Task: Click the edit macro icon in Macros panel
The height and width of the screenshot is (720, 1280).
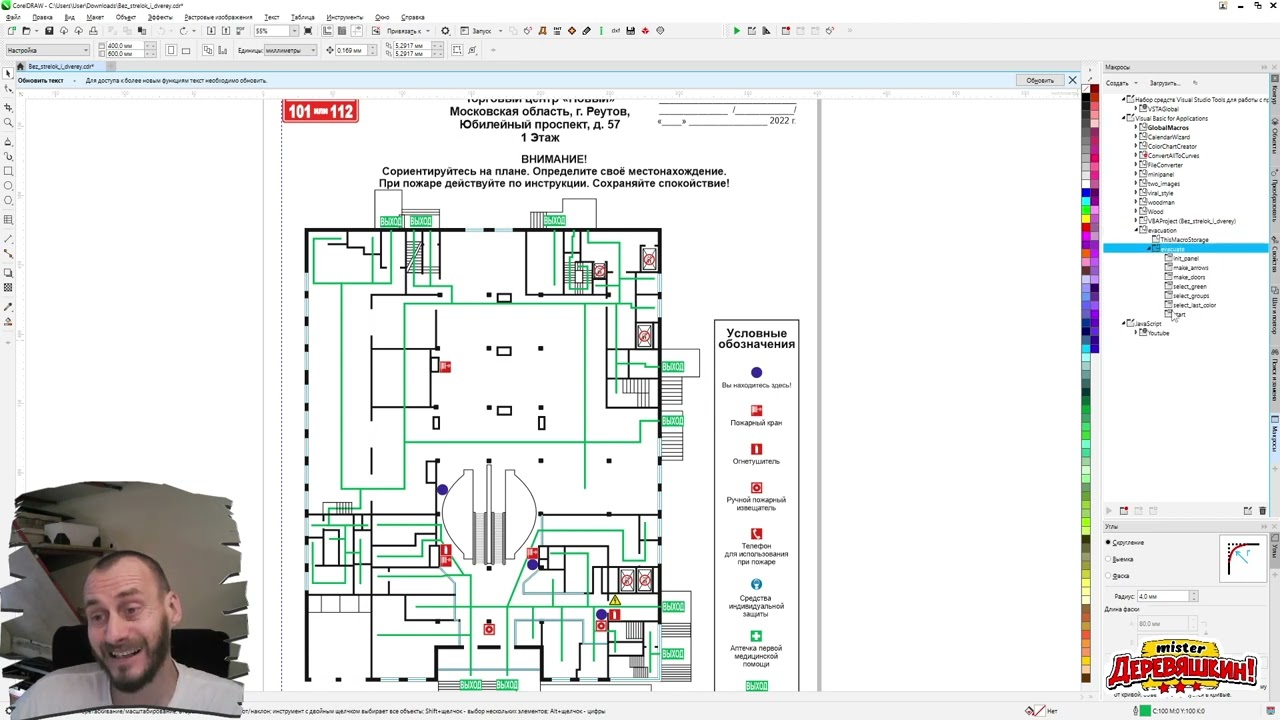Action: [x=1248, y=511]
